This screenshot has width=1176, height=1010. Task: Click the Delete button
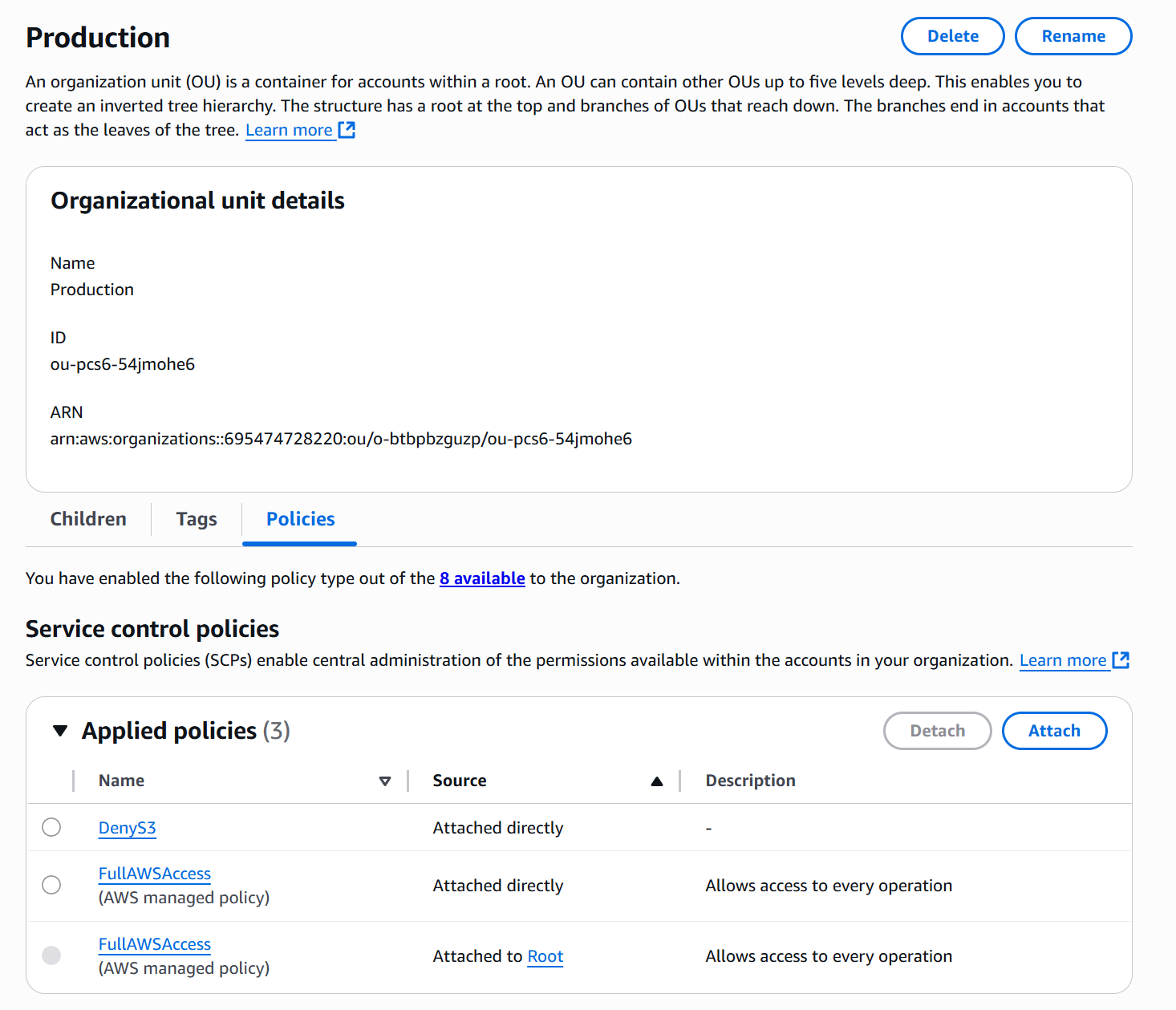(x=952, y=36)
